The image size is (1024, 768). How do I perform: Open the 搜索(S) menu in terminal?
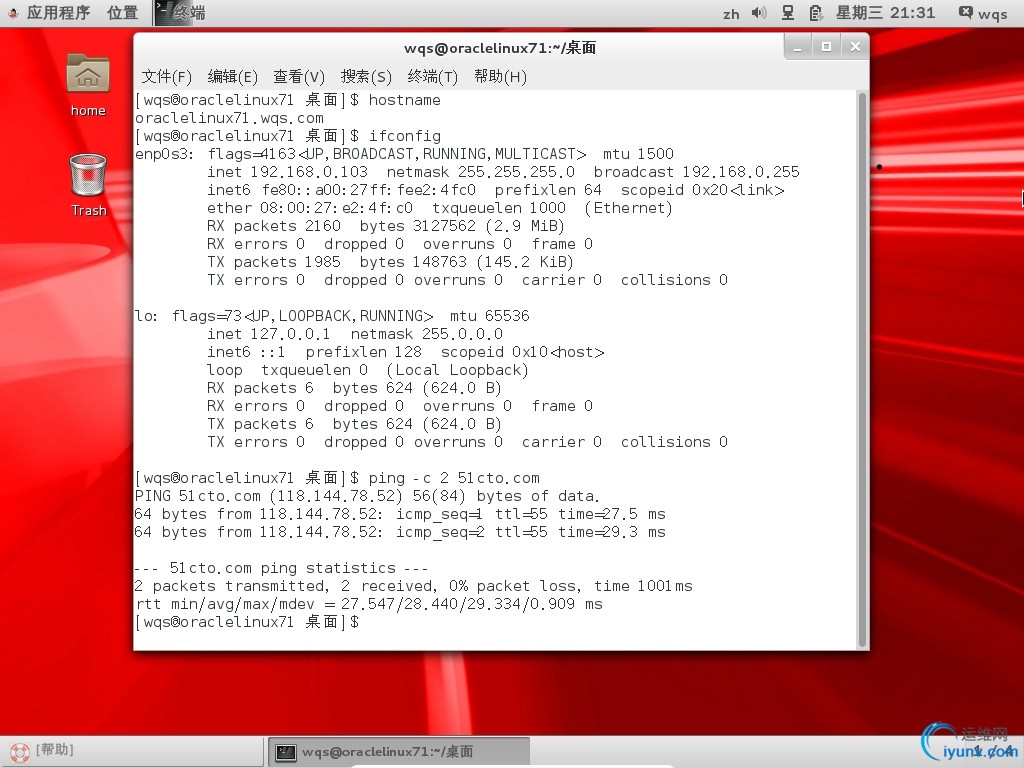[x=366, y=77]
